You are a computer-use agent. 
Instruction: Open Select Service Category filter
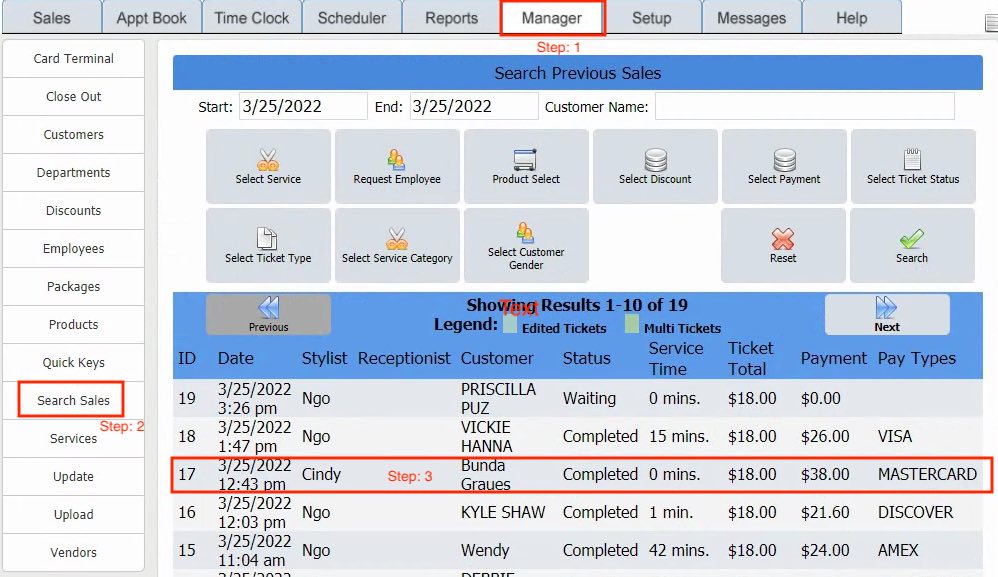pyautogui.click(x=397, y=239)
